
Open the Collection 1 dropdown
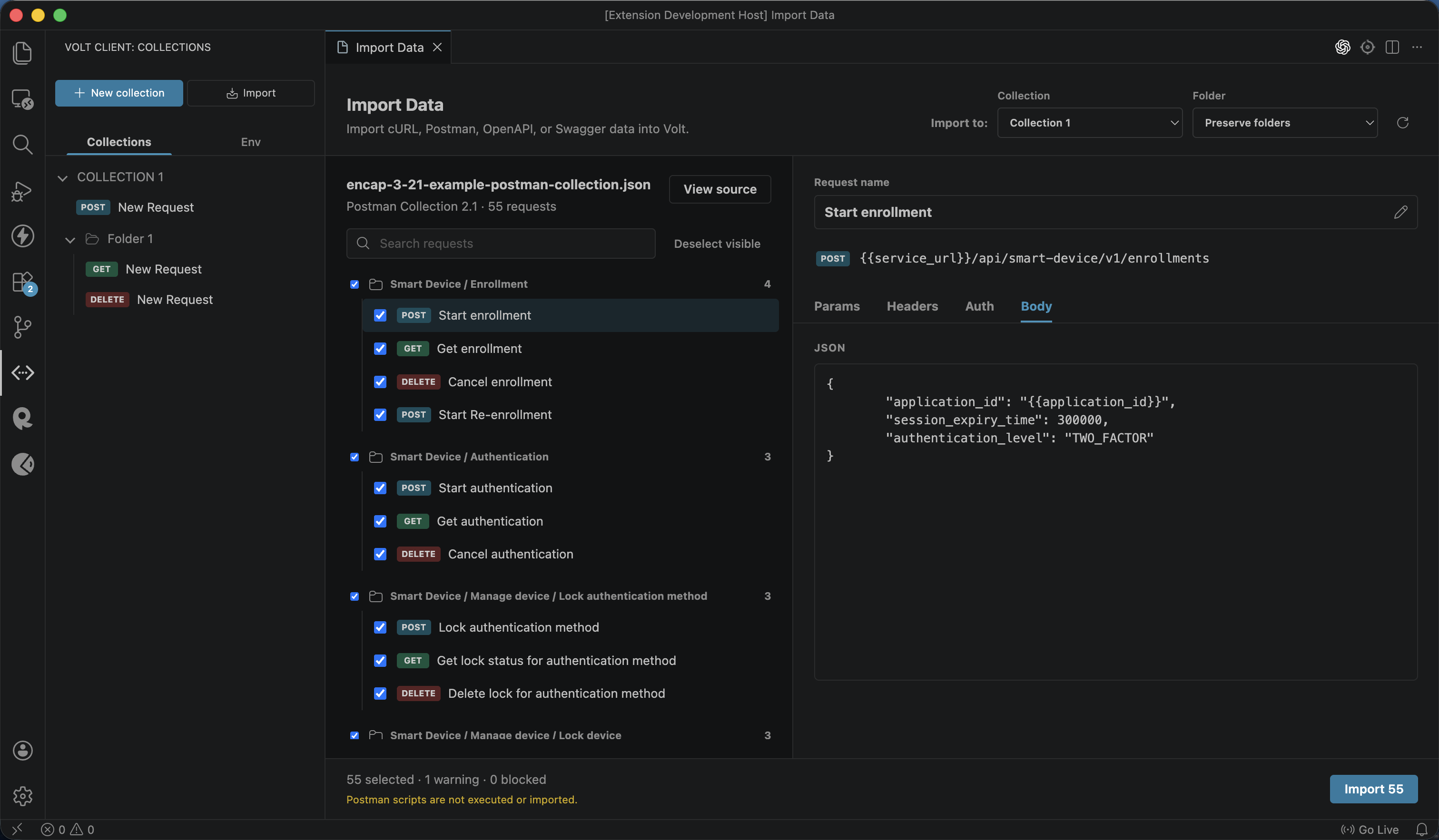point(1090,123)
